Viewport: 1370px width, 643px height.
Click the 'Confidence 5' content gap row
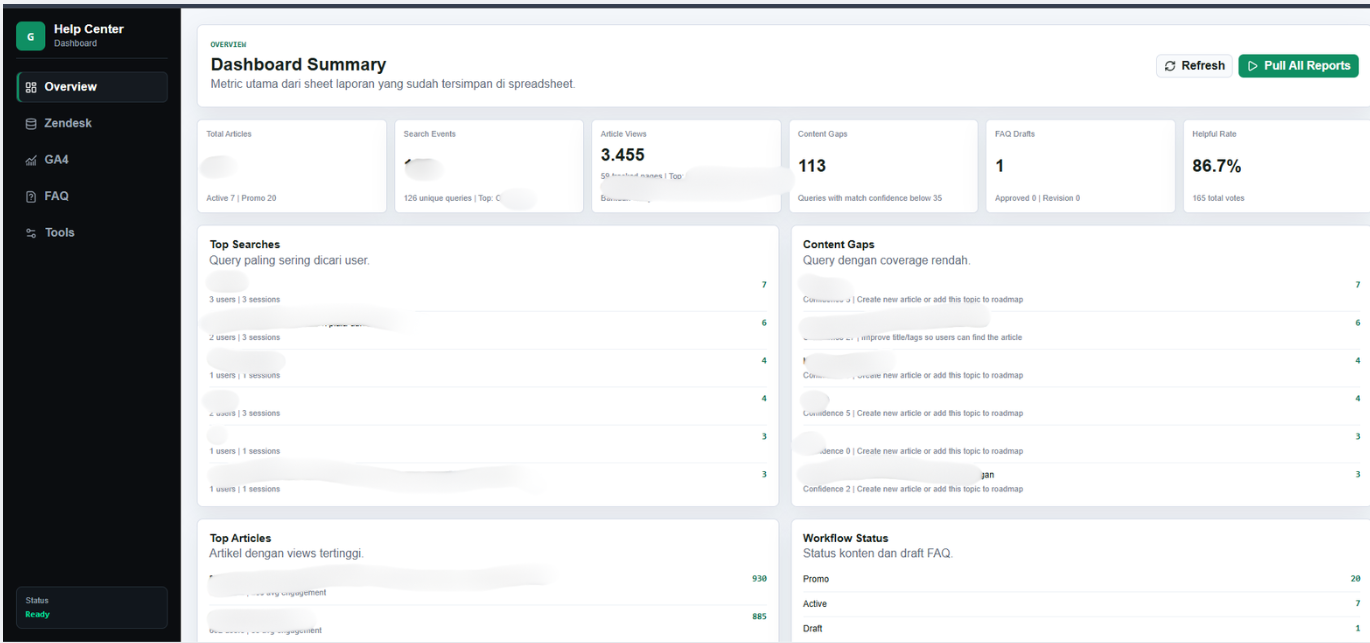[x=1081, y=405]
